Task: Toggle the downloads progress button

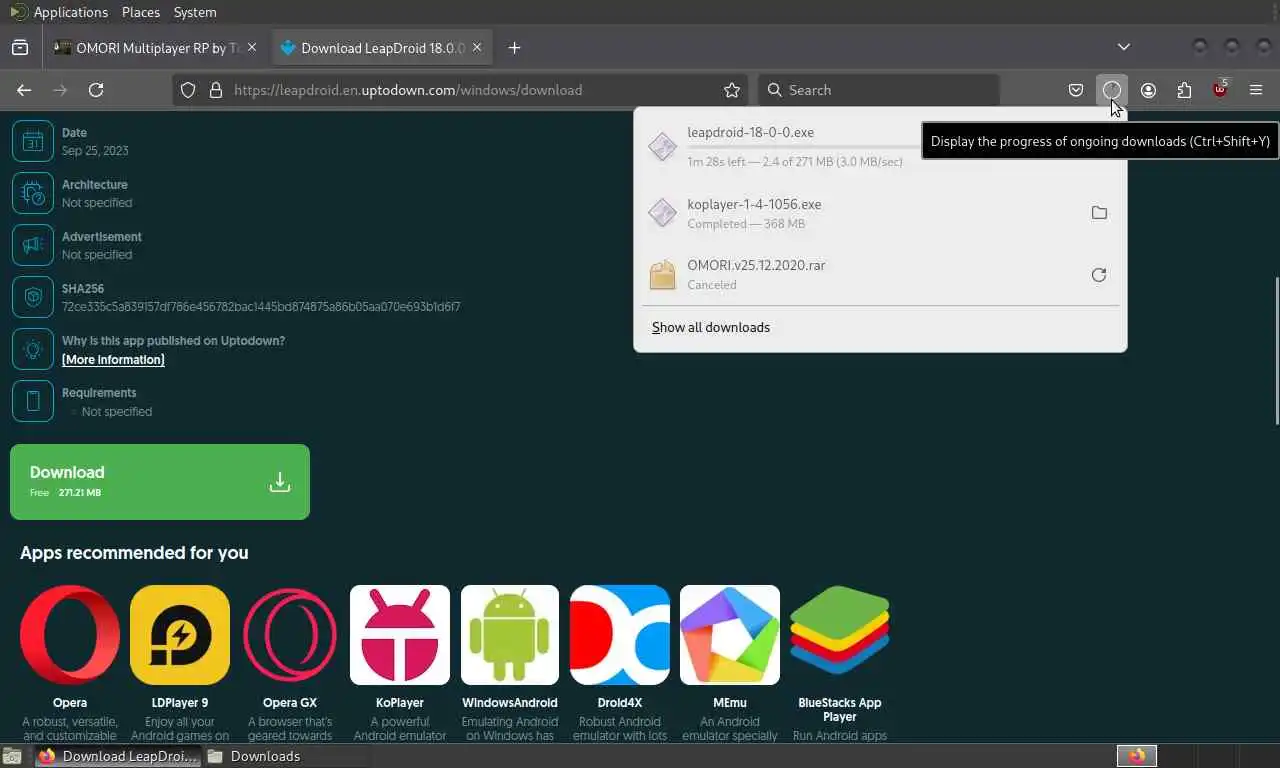Action: (x=1112, y=90)
